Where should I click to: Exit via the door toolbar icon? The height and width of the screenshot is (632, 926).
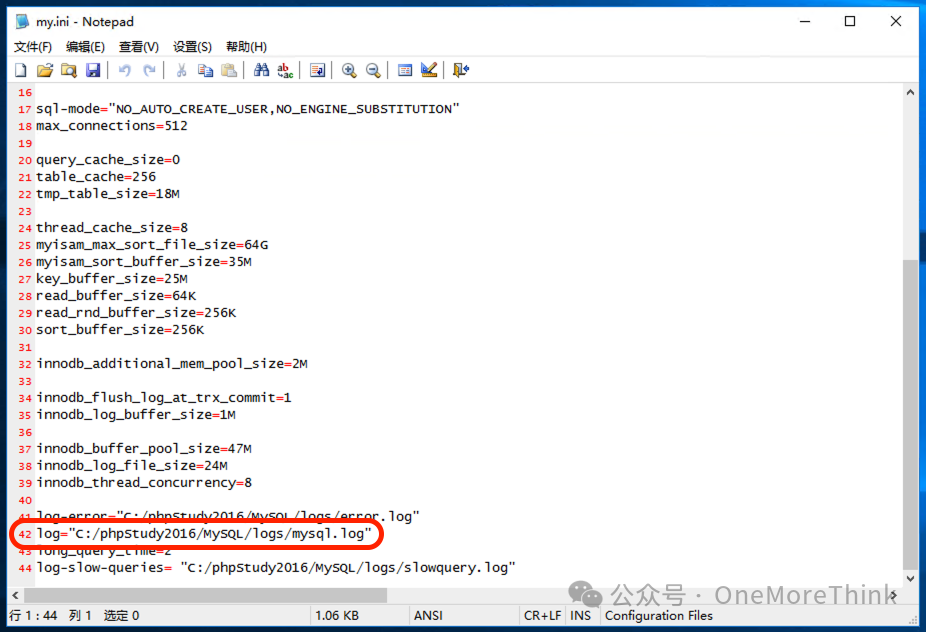pos(459,70)
